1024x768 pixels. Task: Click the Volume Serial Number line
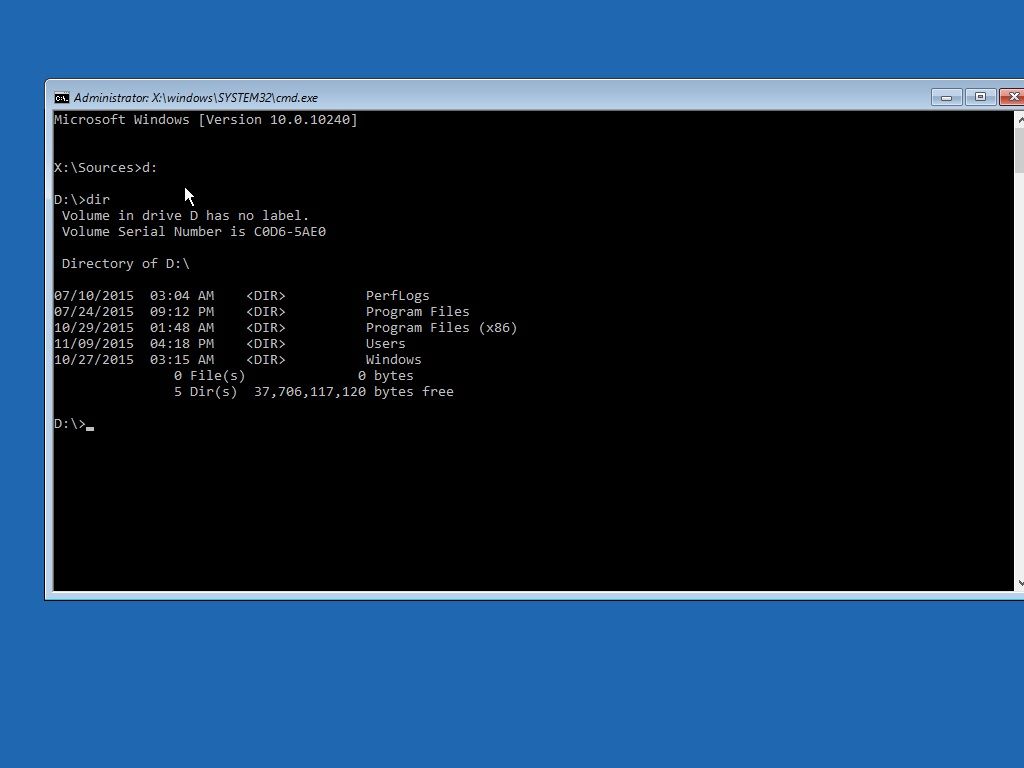pos(194,231)
